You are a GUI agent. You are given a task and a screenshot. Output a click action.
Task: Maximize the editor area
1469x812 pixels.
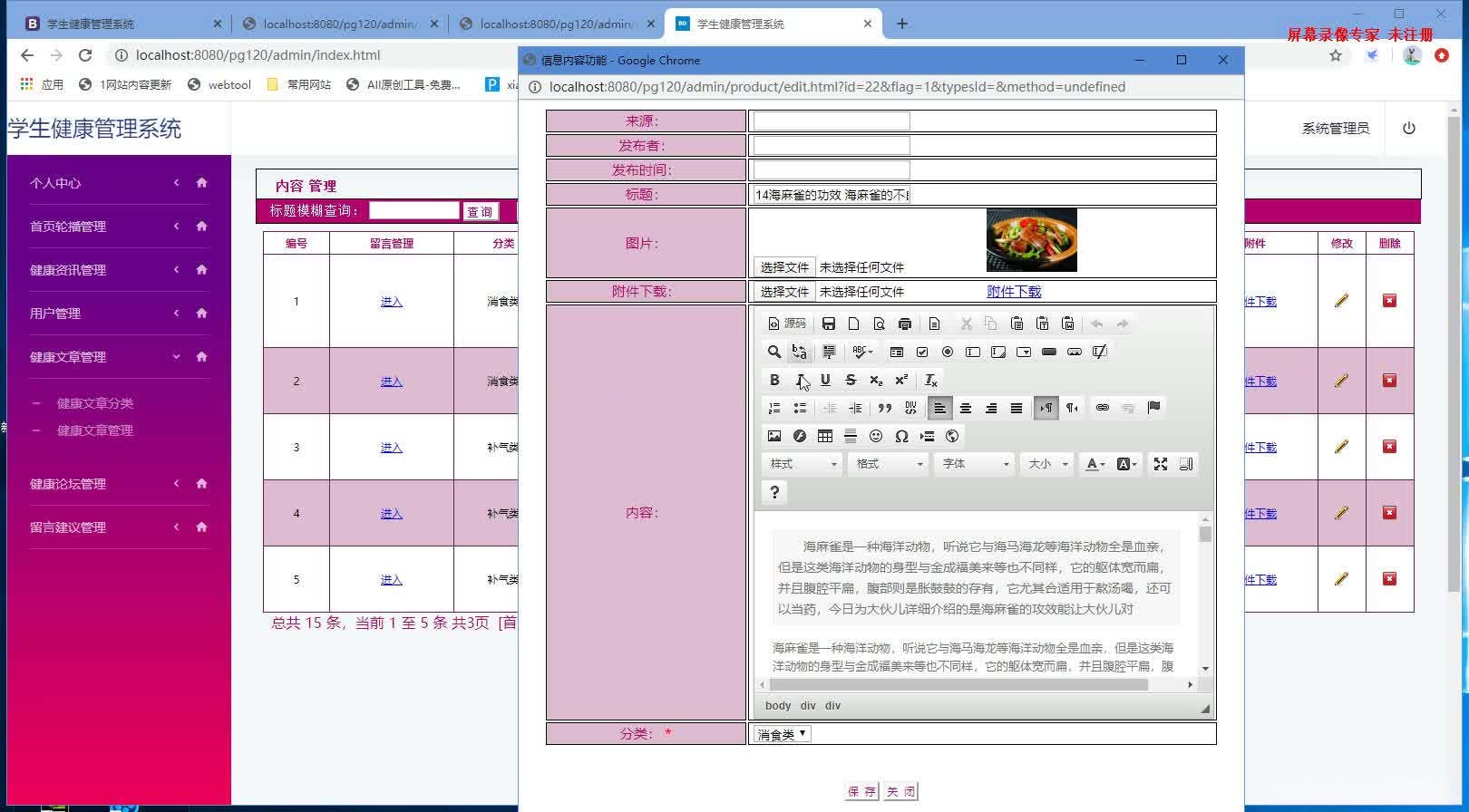point(1161,464)
